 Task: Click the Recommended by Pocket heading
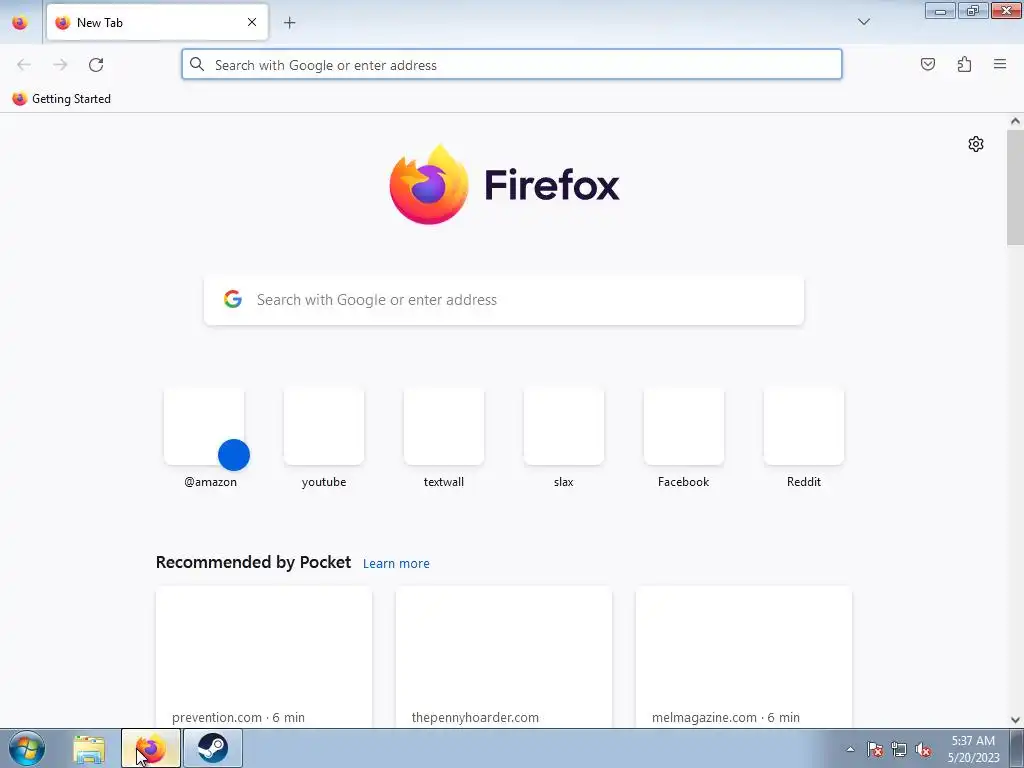click(x=253, y=562)
